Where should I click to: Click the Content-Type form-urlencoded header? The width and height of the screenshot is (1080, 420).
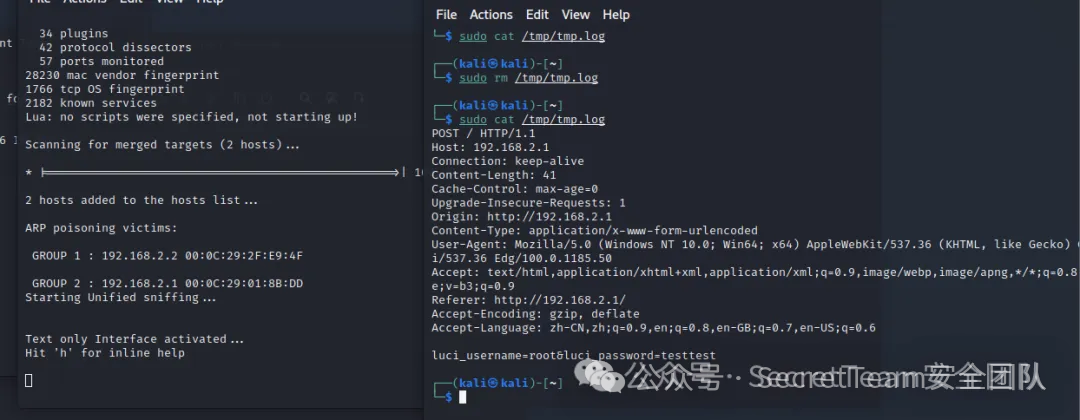[594, 231]
